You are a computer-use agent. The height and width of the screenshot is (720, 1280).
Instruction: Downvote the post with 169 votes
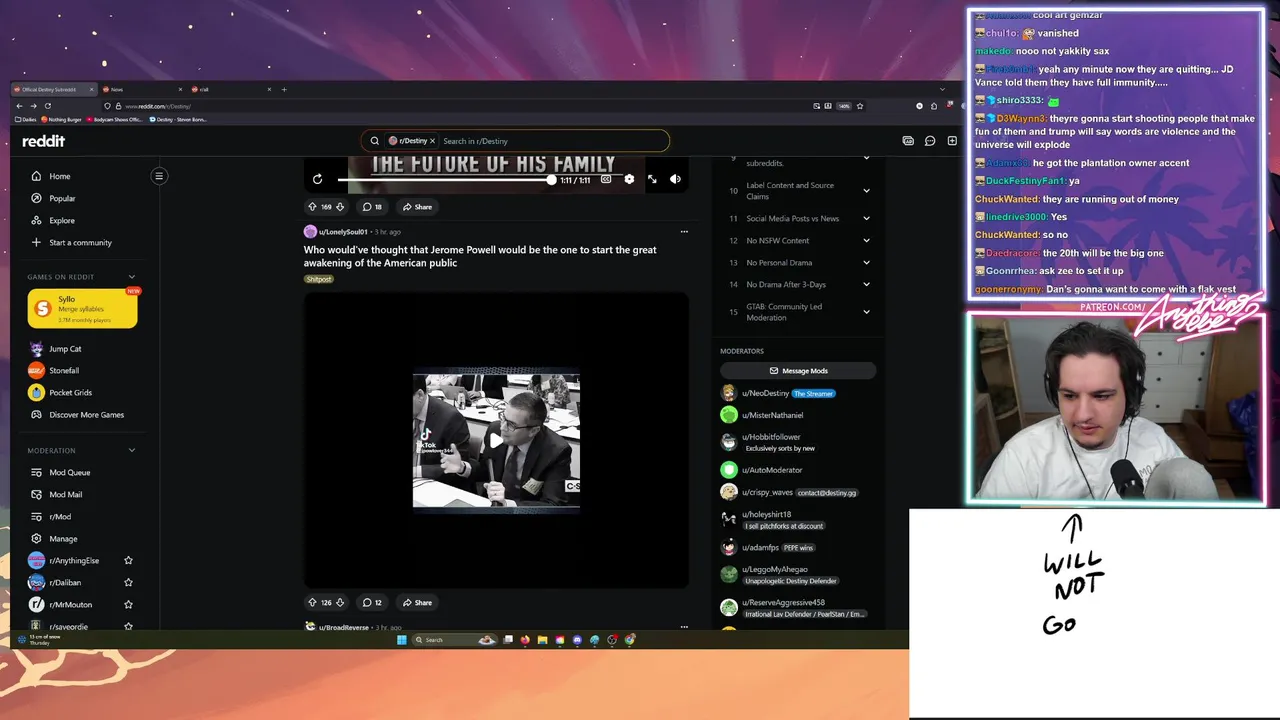coord(340,207)
